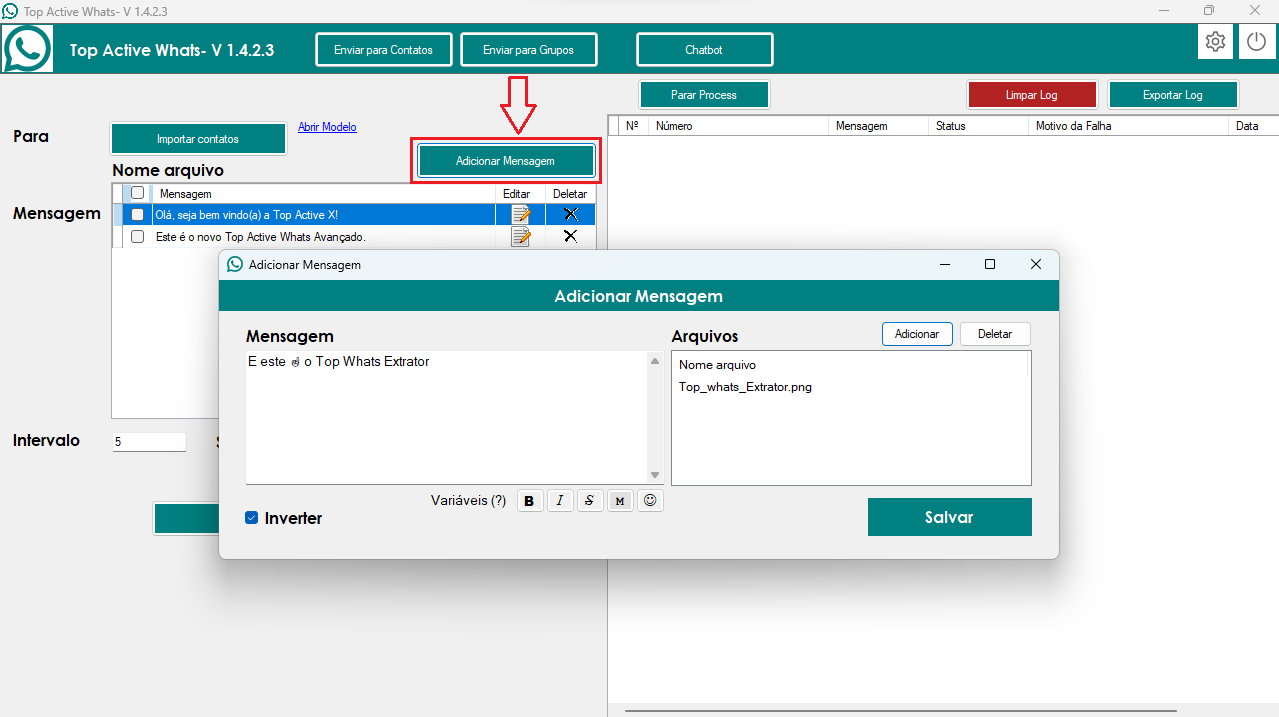The image size is (1279, 717).
Task: Click the power icon in the header
Action: click(x=1257, y=42)
